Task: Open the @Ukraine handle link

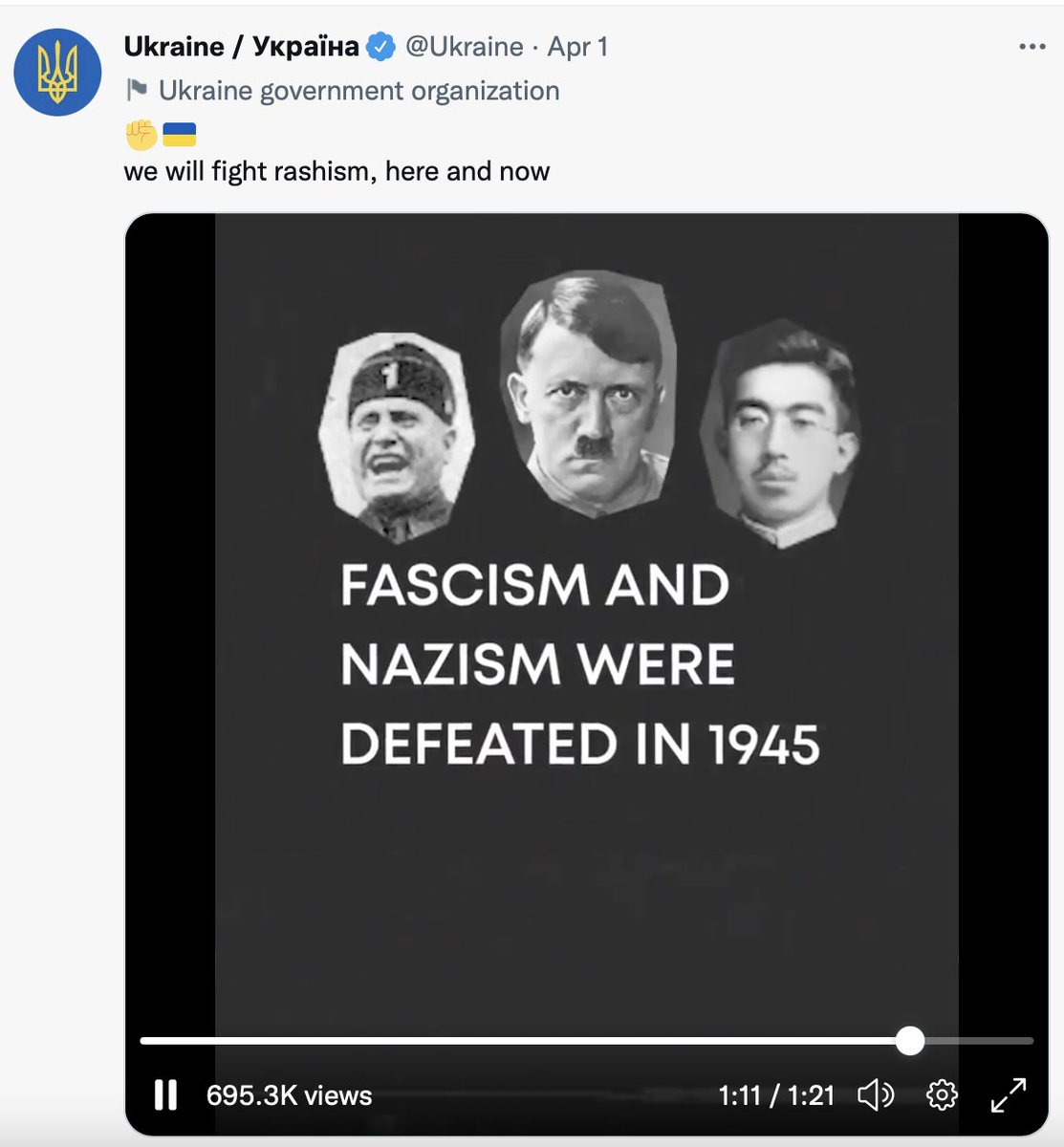Action: coord(465,47)
